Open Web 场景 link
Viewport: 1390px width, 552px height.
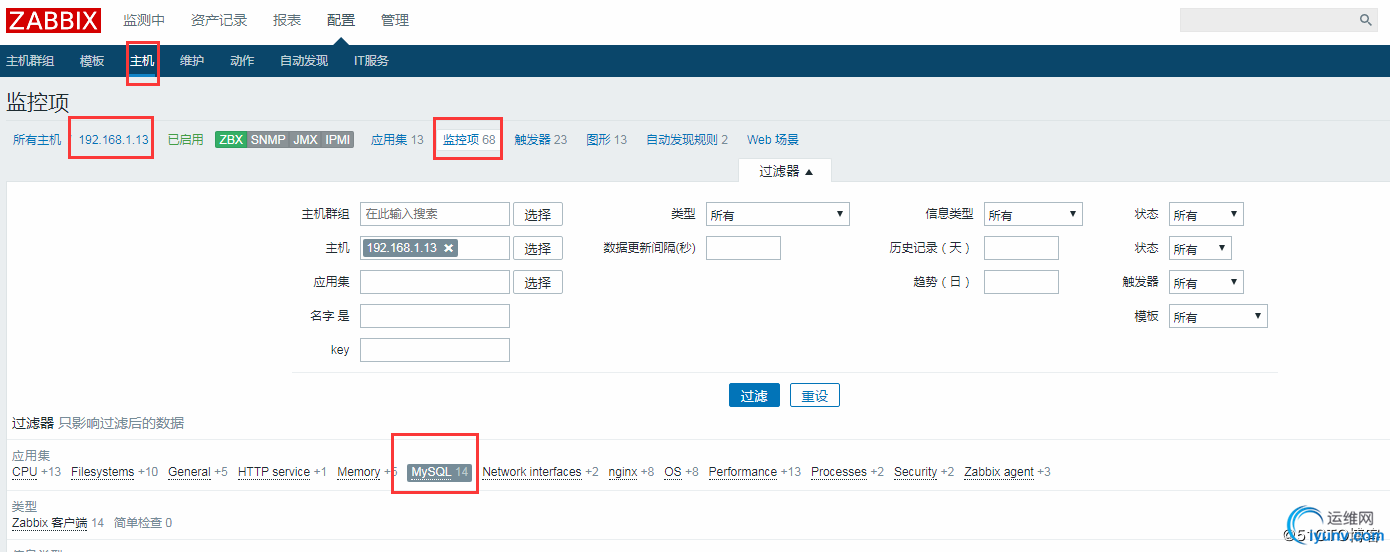click(x=773, y=140)
